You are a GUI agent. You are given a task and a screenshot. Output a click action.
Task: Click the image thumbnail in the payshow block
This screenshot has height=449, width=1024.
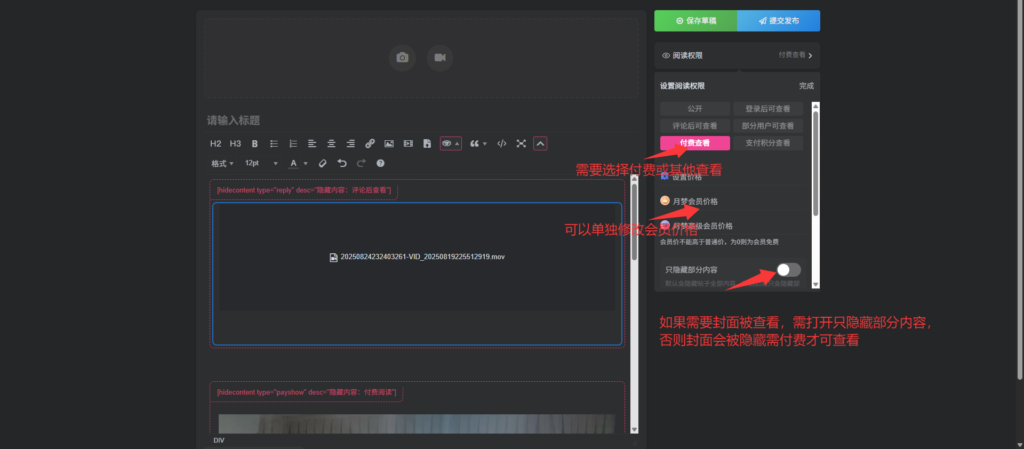(x=416, y=424)
